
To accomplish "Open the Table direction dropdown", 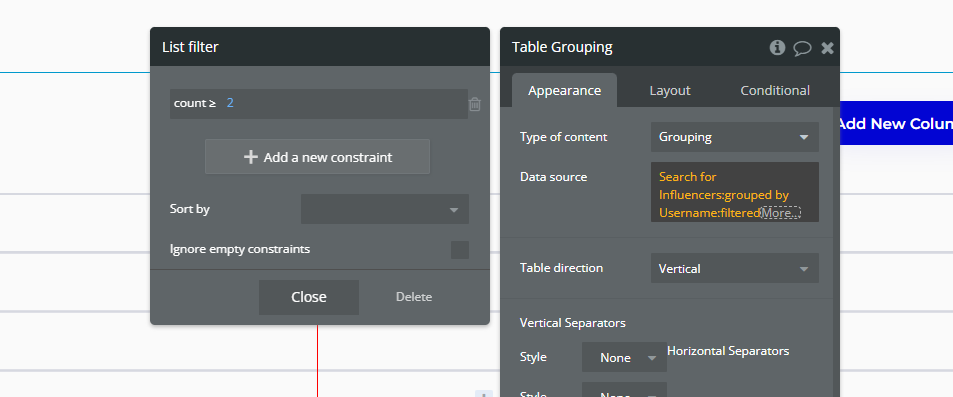I will click(x=735, y=268).
